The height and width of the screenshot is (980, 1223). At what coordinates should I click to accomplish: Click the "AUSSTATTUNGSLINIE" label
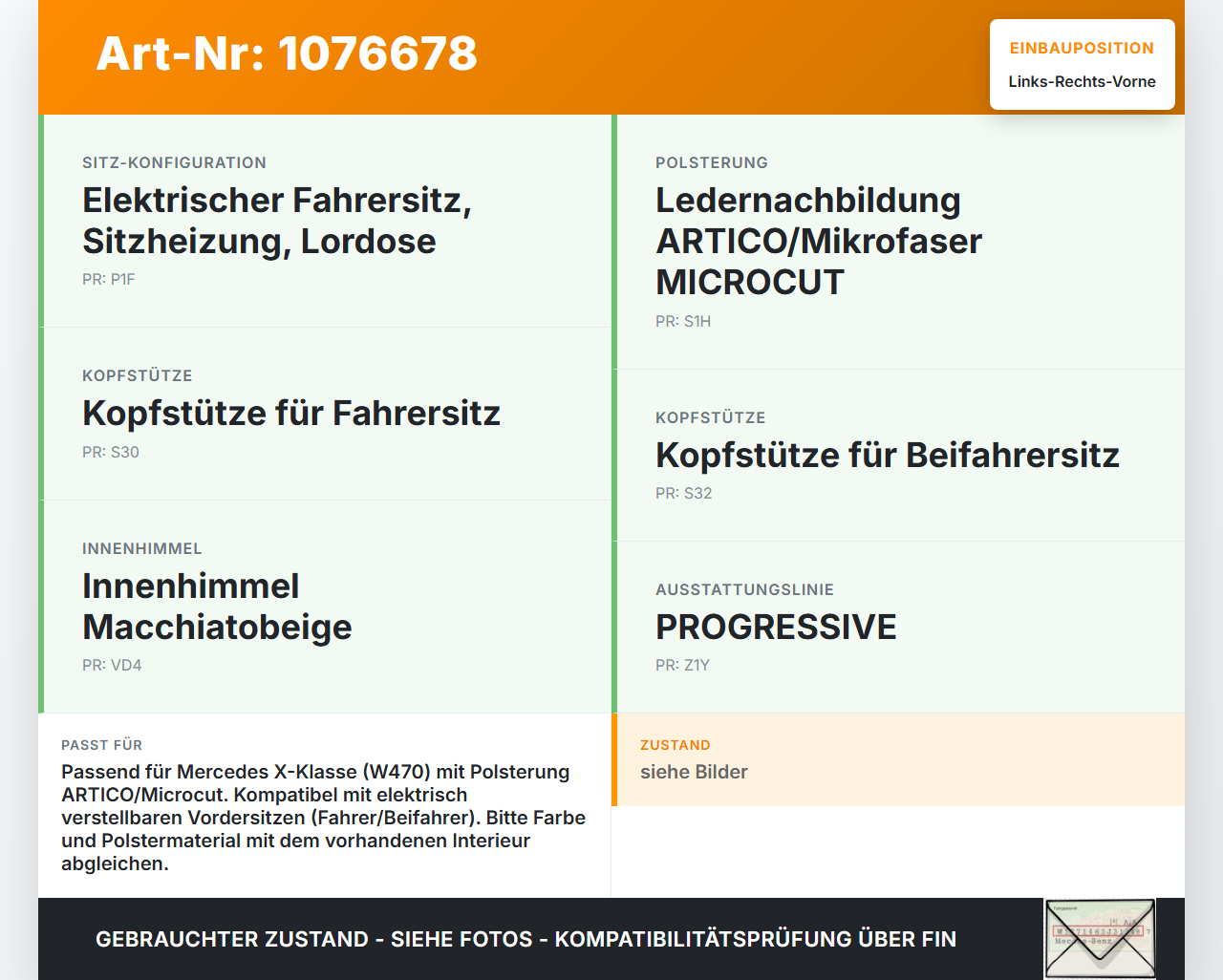(x=745, y=589)
